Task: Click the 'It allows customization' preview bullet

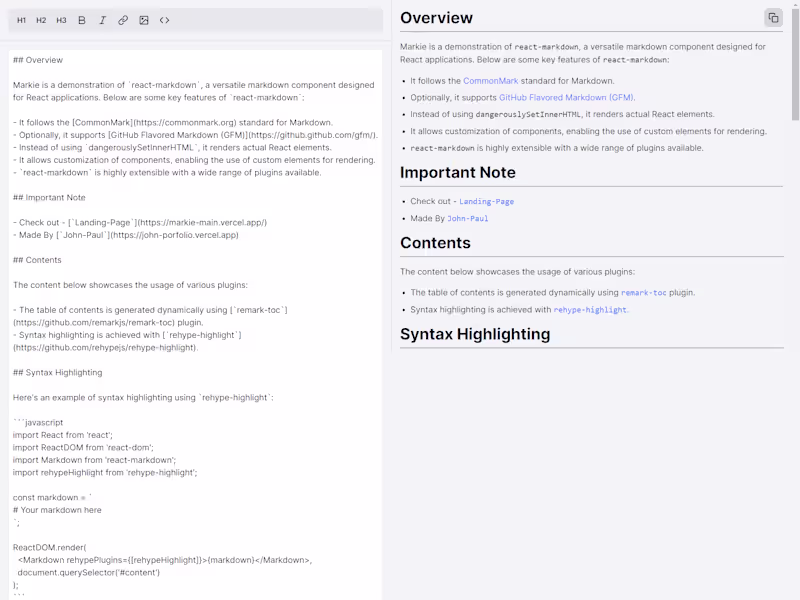Action: coord(588,131)
